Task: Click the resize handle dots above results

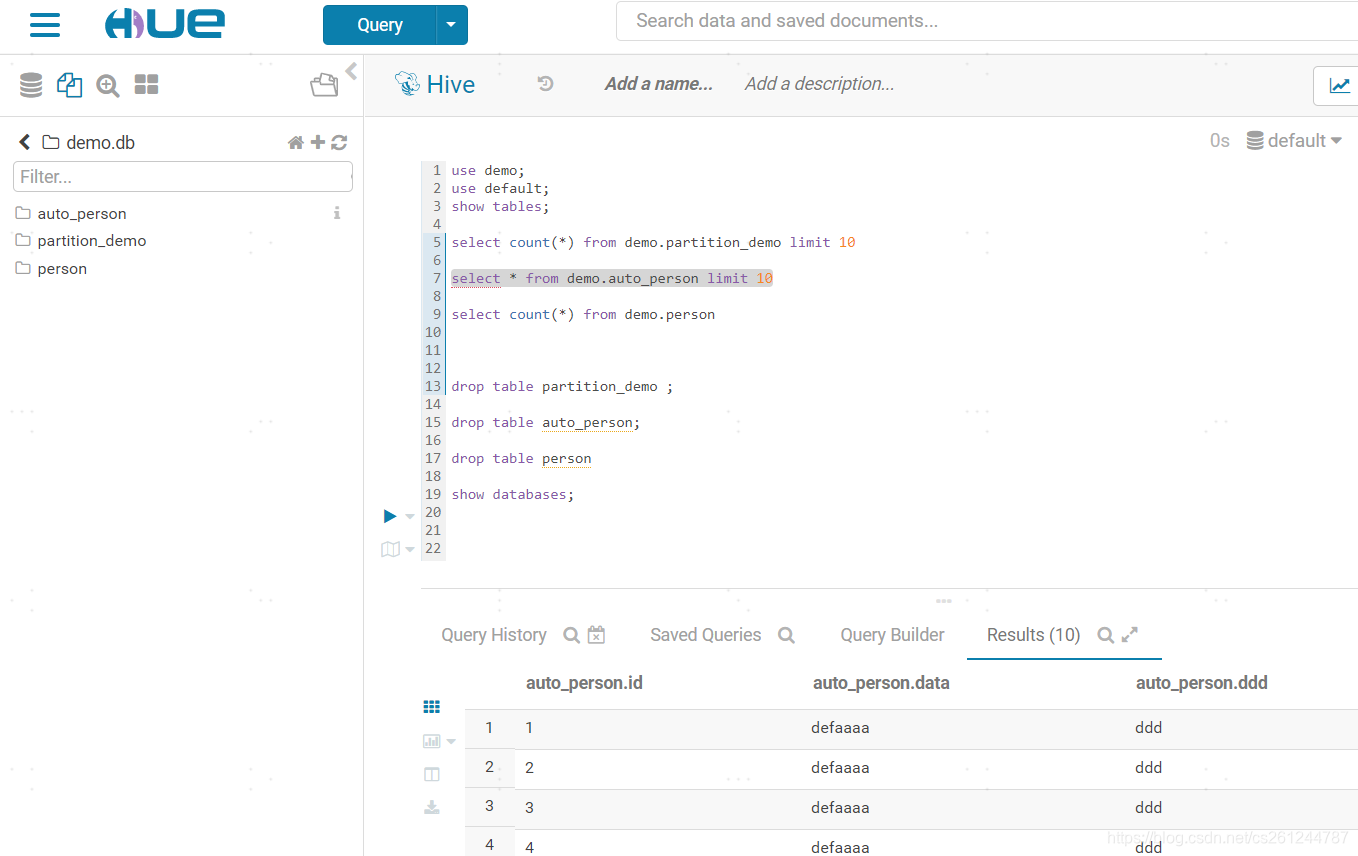Action: [943, 601]
